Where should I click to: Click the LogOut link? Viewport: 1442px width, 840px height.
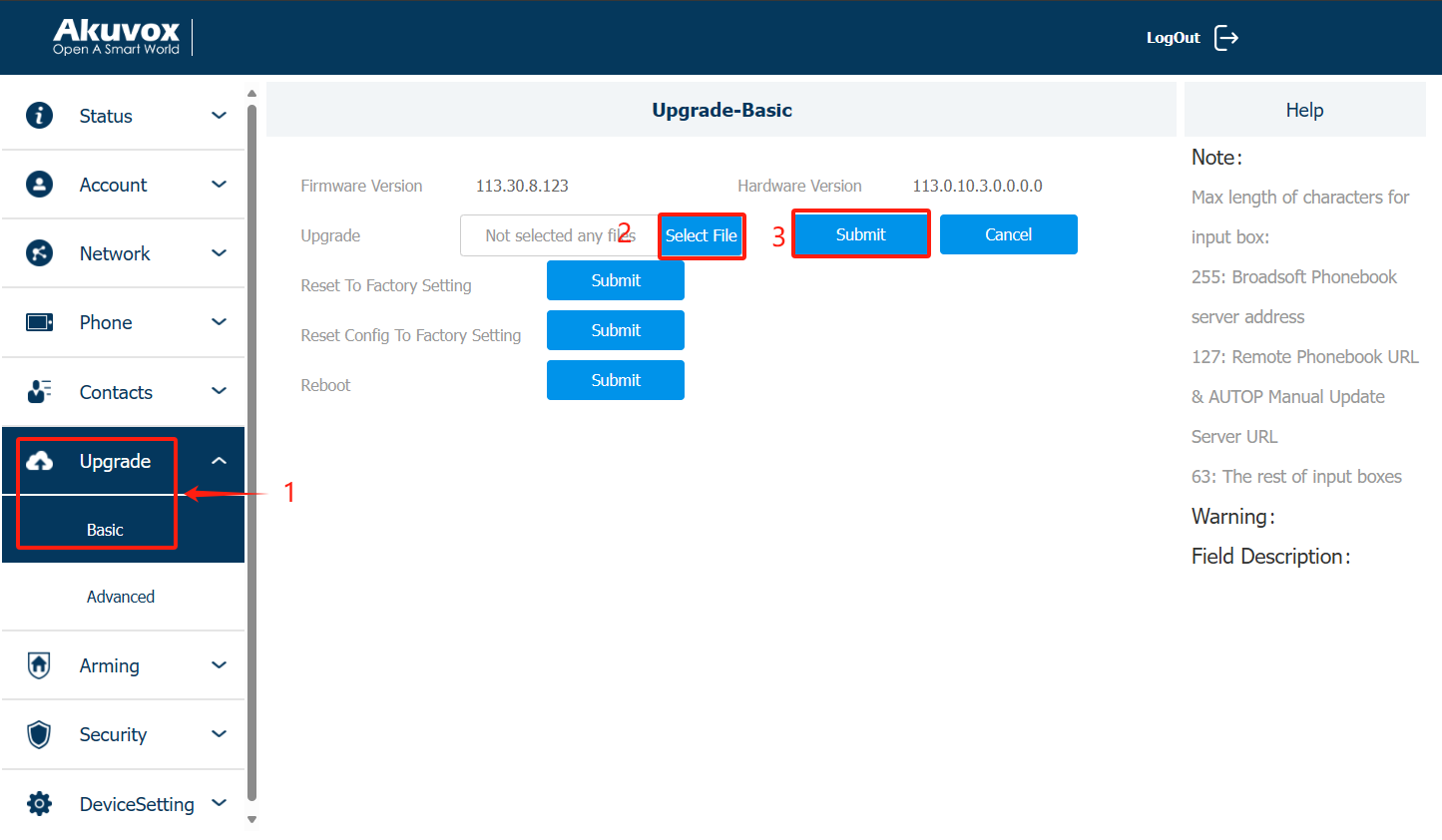click(1173, 38)
